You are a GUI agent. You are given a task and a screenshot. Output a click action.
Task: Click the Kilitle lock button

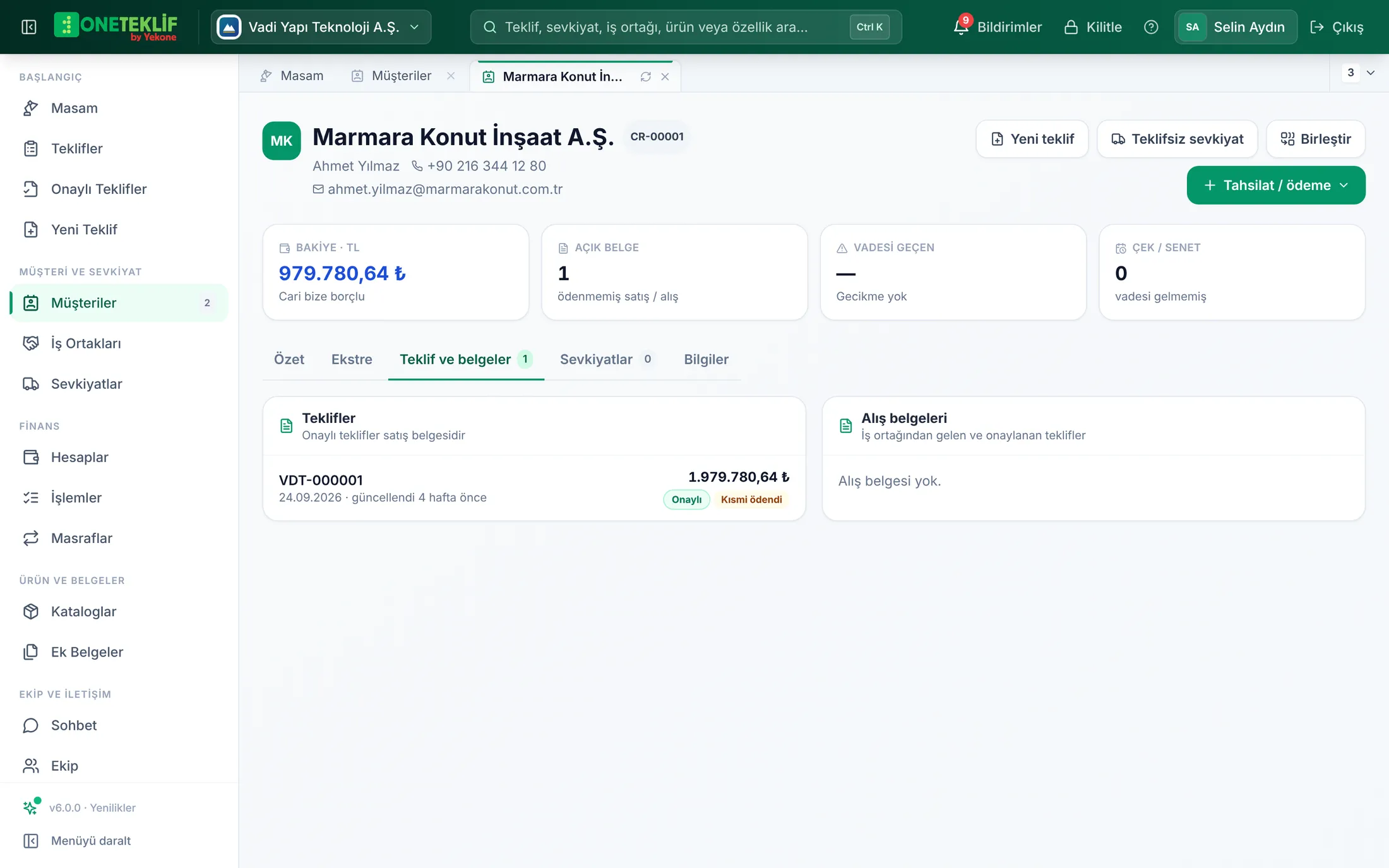pos(1093,27)
